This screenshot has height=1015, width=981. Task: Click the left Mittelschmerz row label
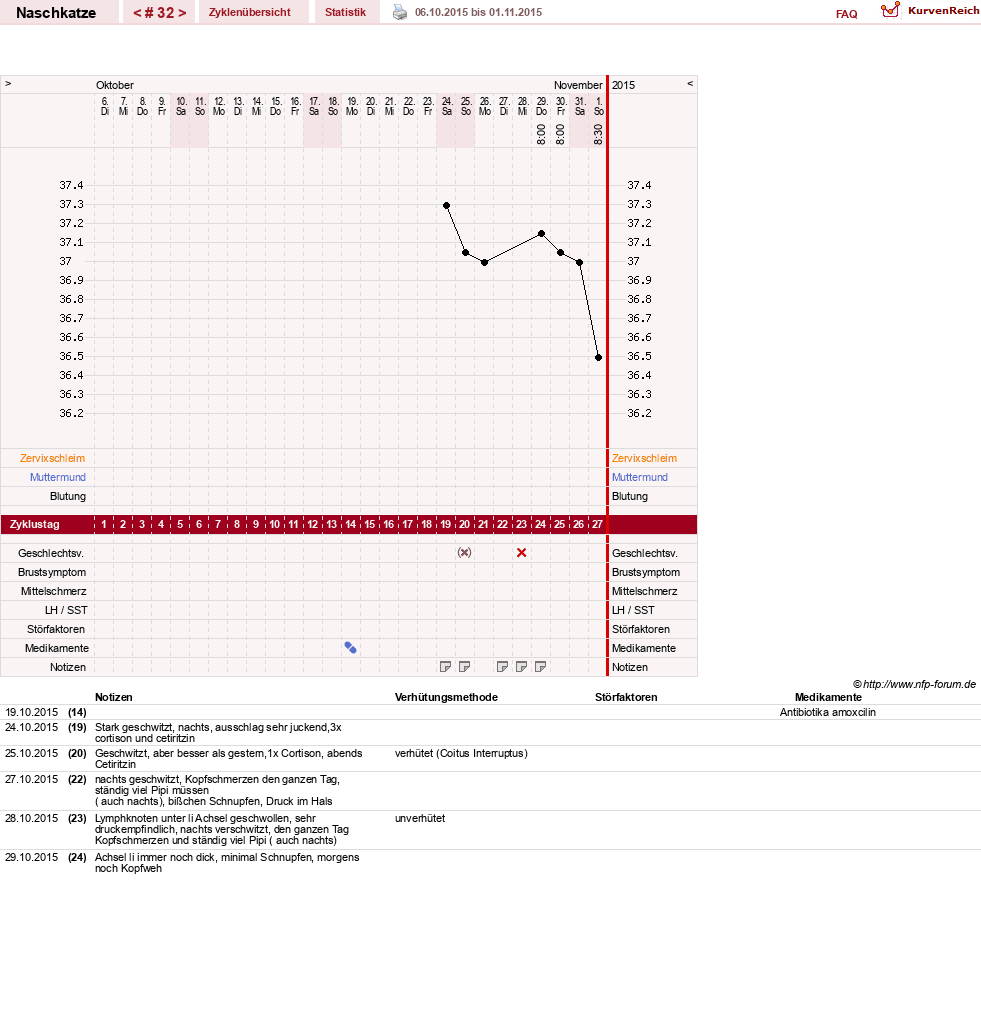click(53, 591)
